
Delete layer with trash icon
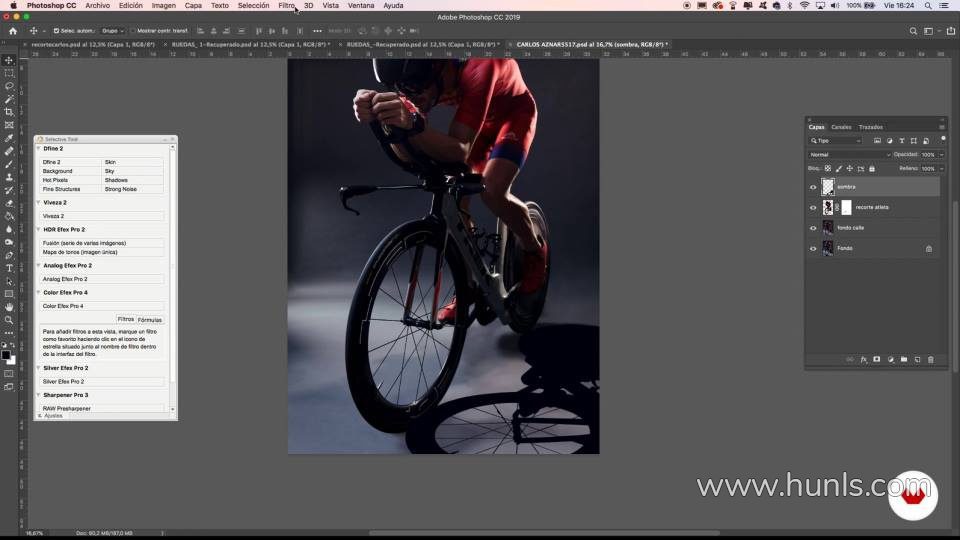[931, 359]
